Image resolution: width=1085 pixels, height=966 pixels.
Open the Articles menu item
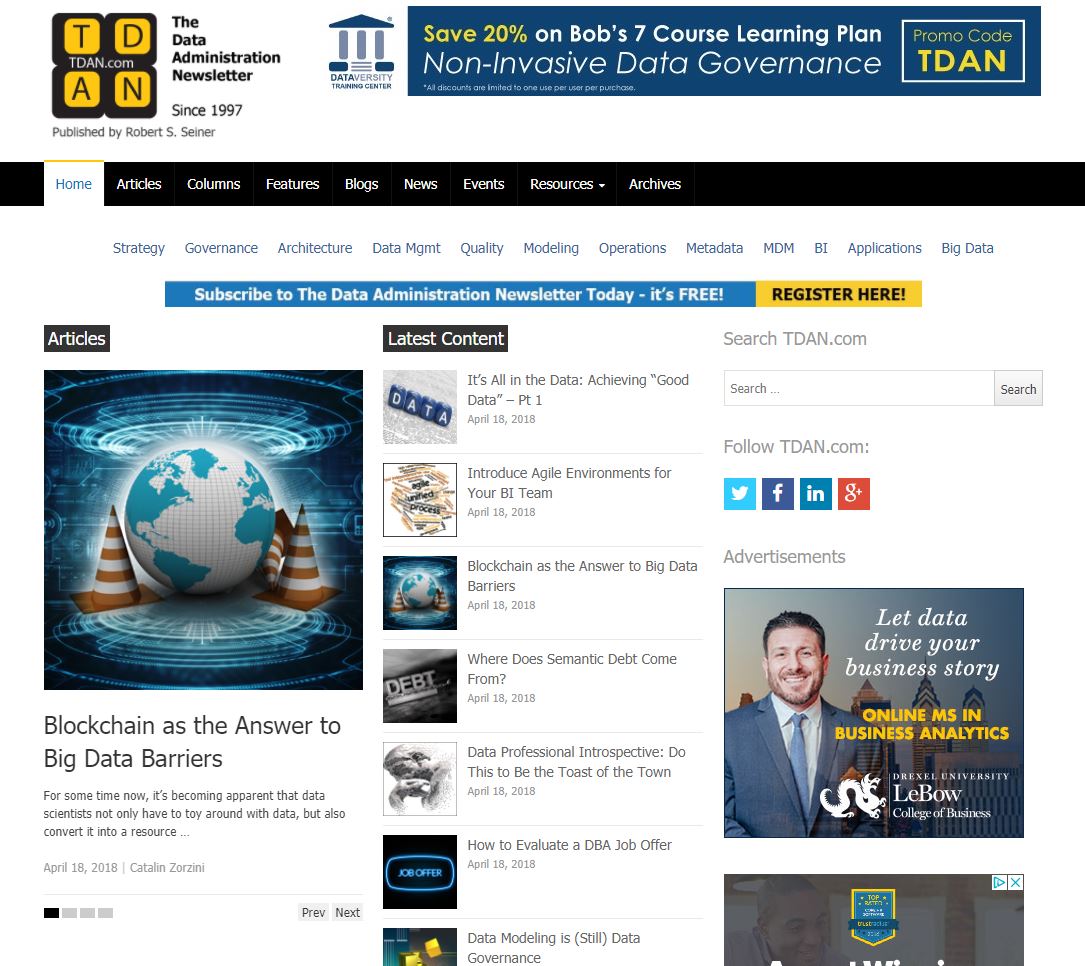[x=138, y=184]
